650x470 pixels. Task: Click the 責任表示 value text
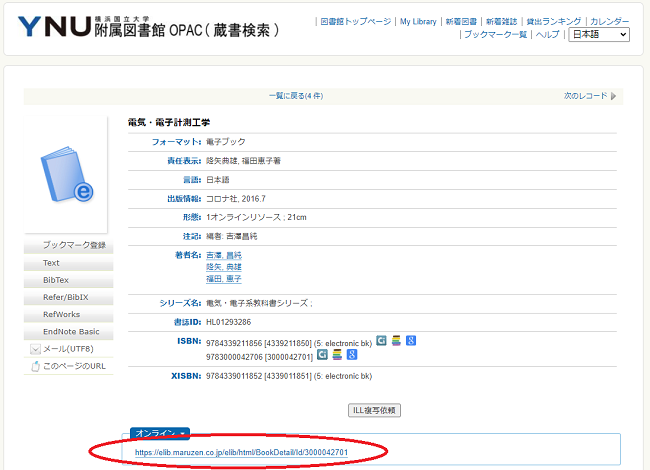tap(243, 161)
